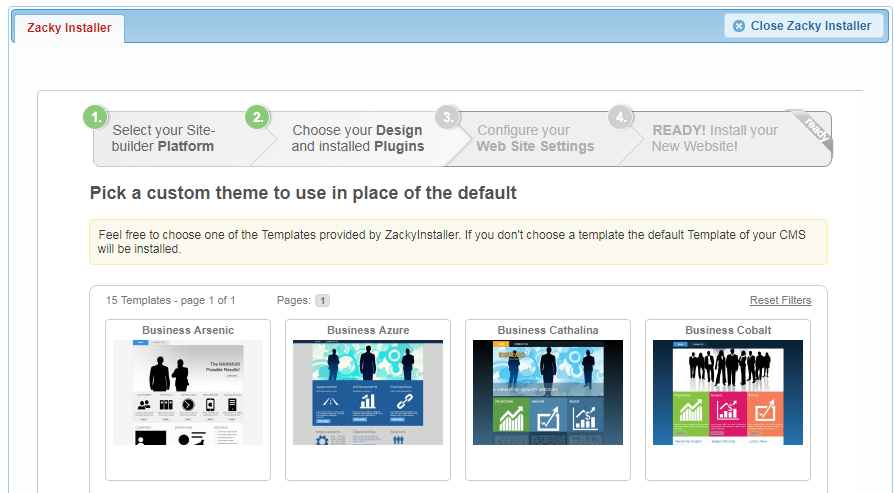Choose the Business Arsenic template thumbnail
Screen dimensions: 894x493
tap(188, 393)
